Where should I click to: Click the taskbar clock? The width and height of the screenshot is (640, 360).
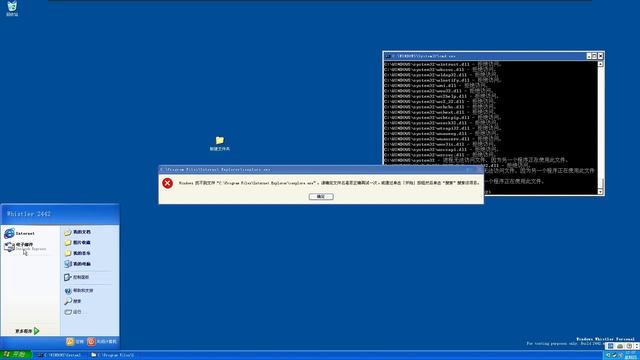click(632, 355)
